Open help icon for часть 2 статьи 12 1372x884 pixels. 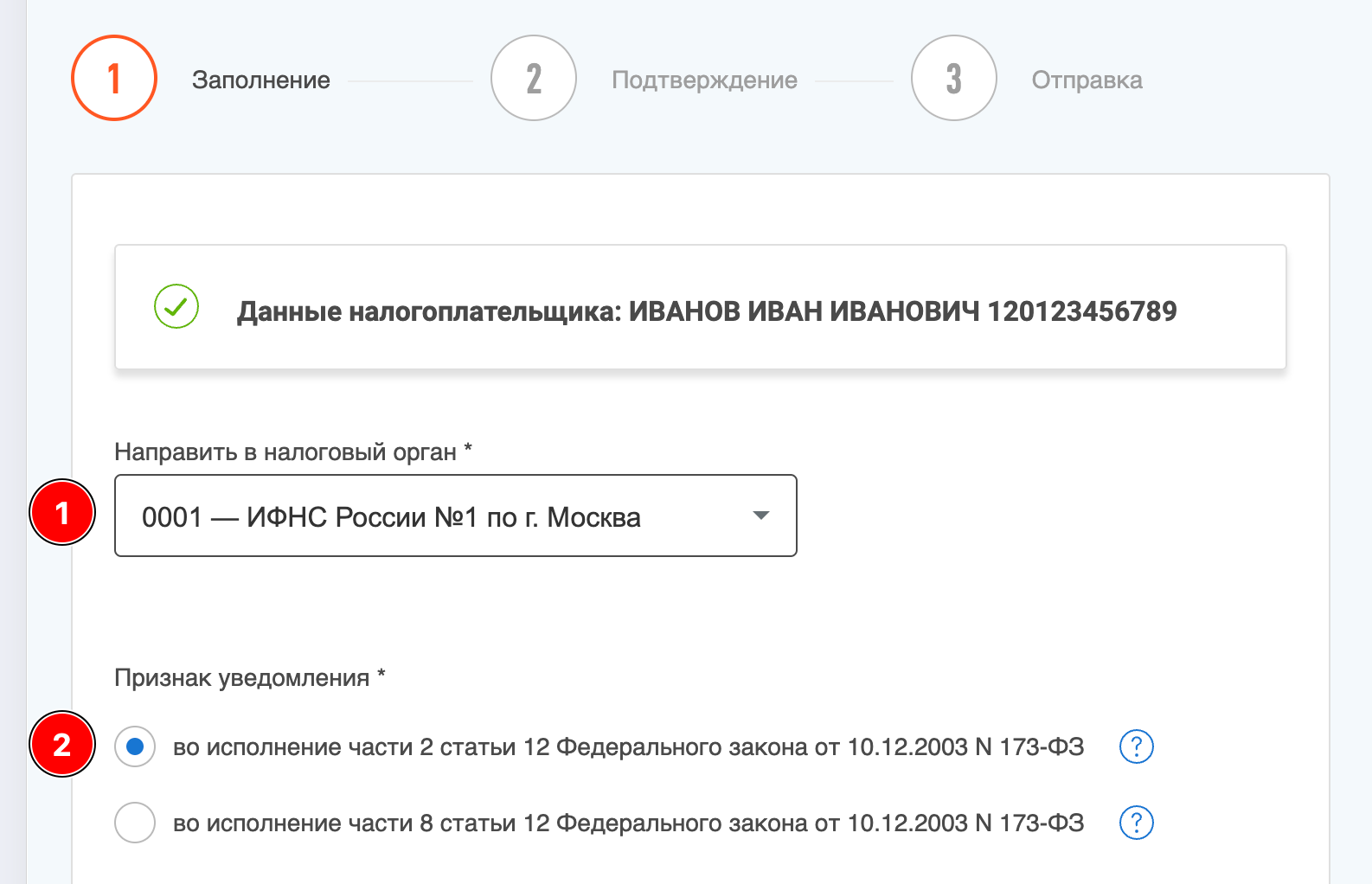(1137, 746)
